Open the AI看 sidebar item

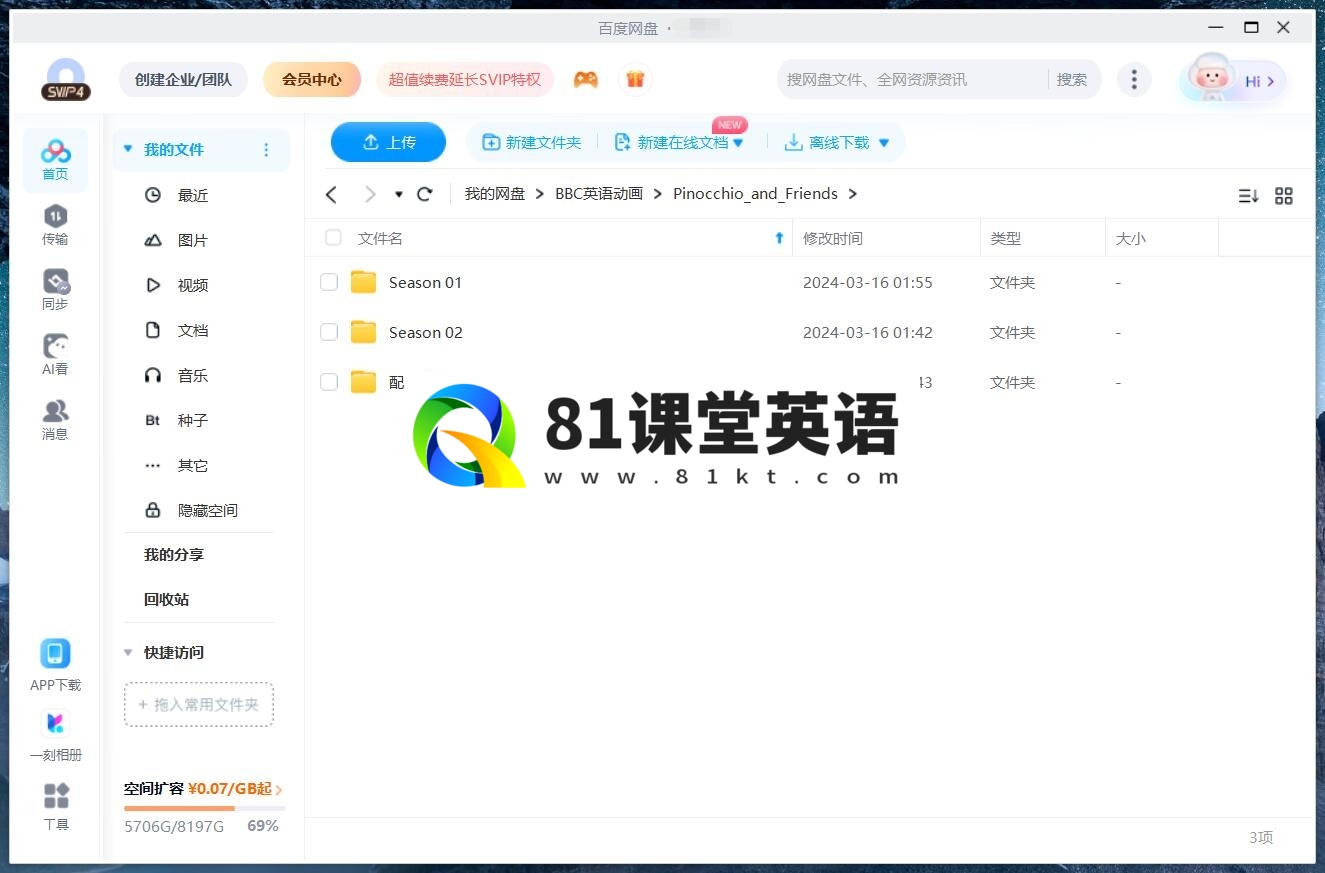point(55,355)
